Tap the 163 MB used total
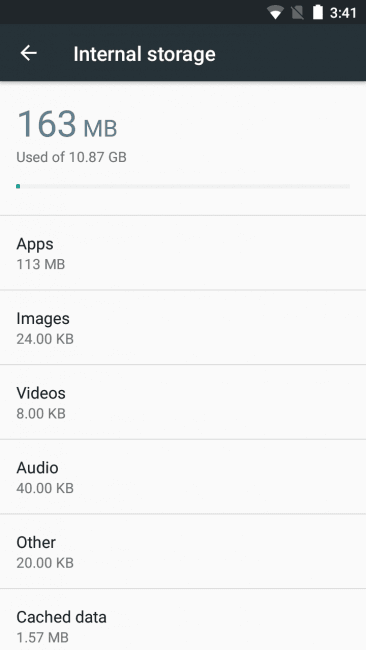The width and height of the screenshot is (366, 650). [x=67, y=124]
